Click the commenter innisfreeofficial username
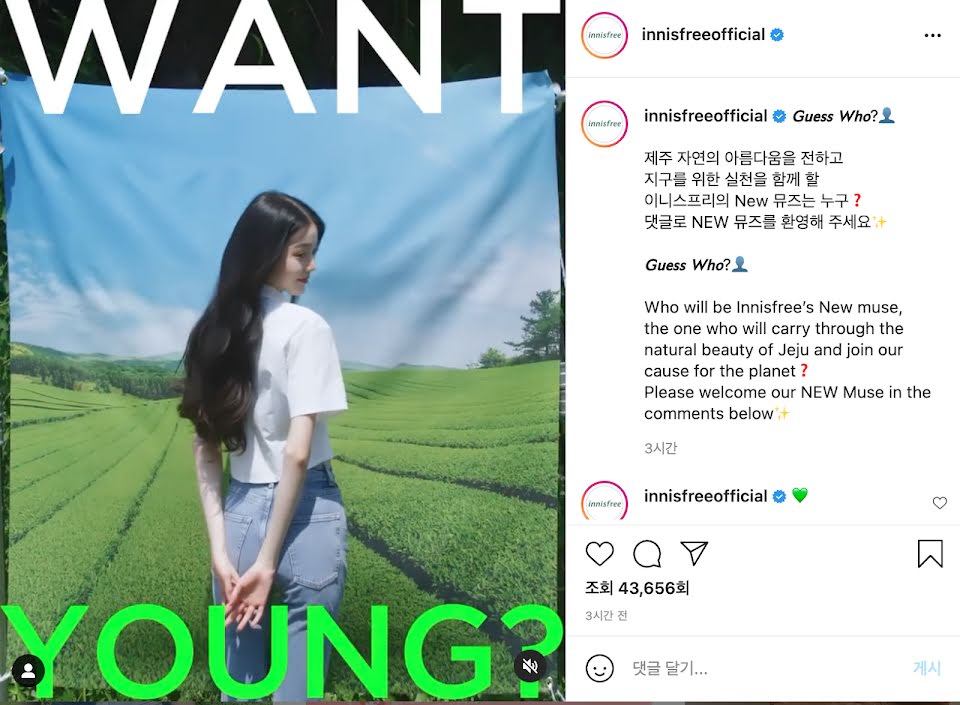 (x=705, y=496)
